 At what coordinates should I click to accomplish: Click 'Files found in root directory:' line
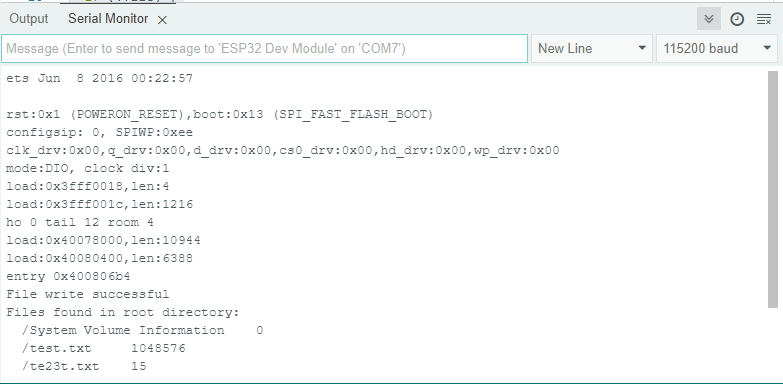(x=123, y=313)
